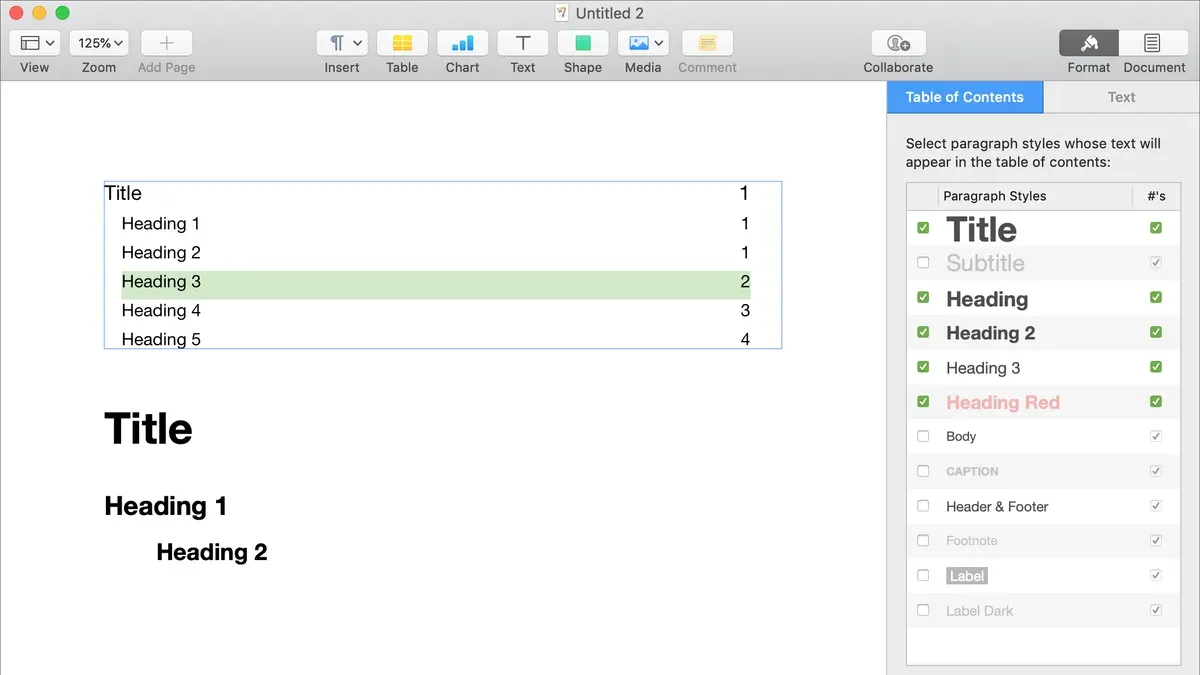Uncheck the Heading Red paragraph style

[923, 402]
